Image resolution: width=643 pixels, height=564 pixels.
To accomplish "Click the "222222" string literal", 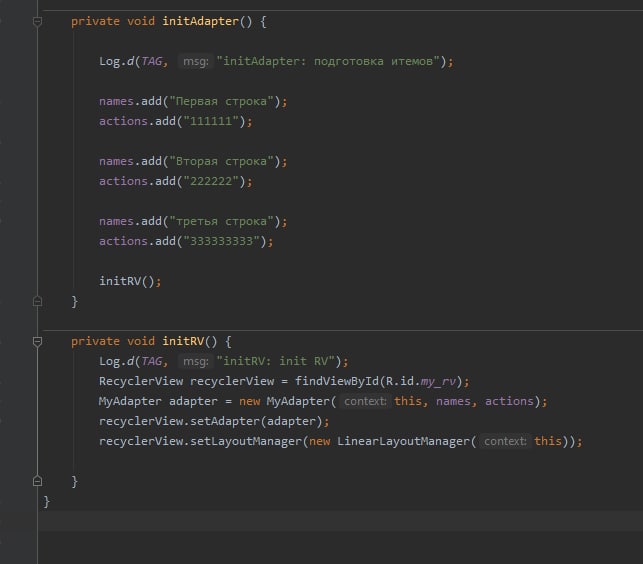I will click(x=211, y=181).
